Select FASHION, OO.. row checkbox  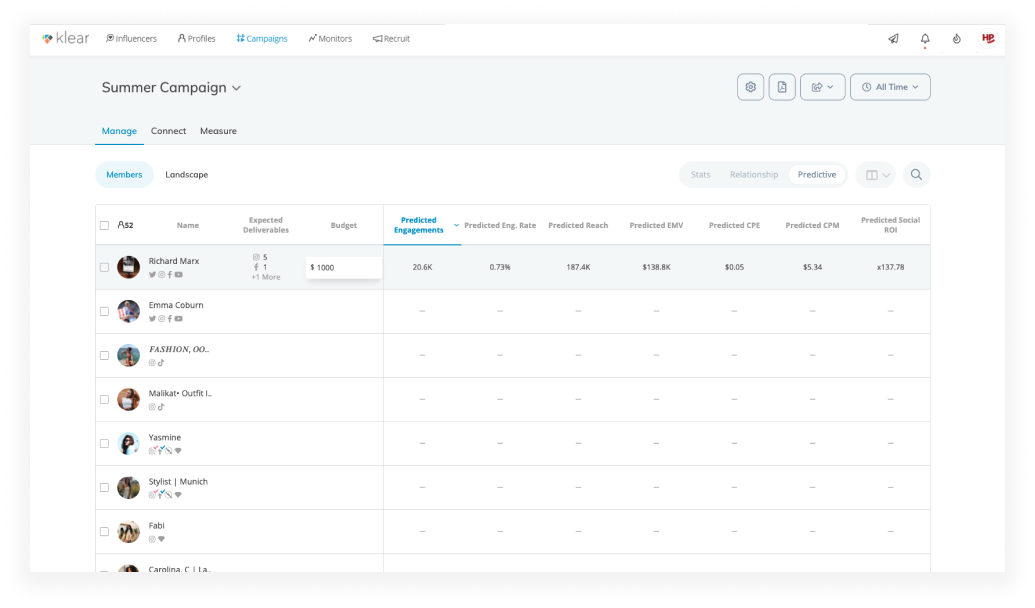(x=104, y=355)
